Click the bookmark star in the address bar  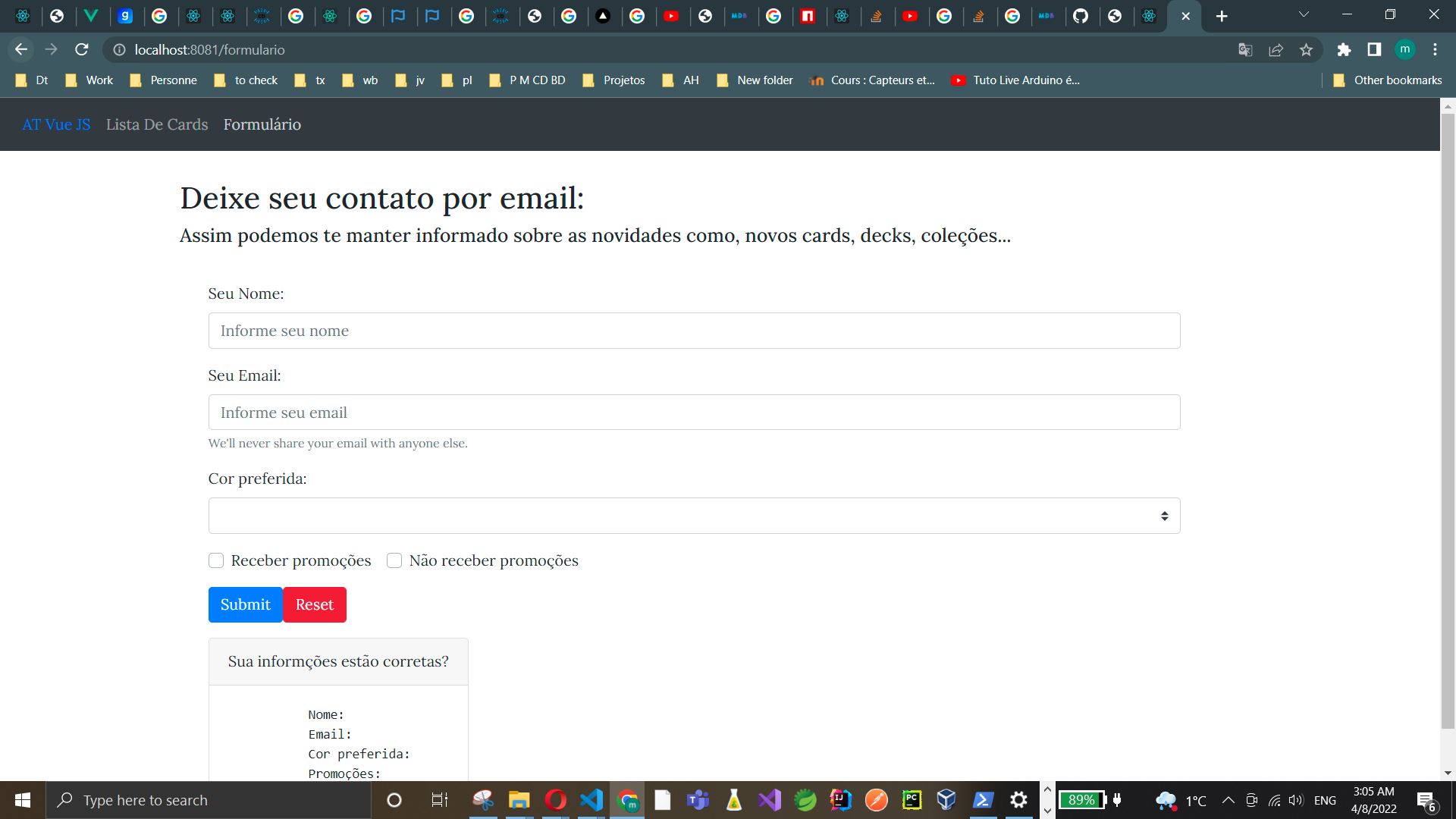tap(1307, 49)
